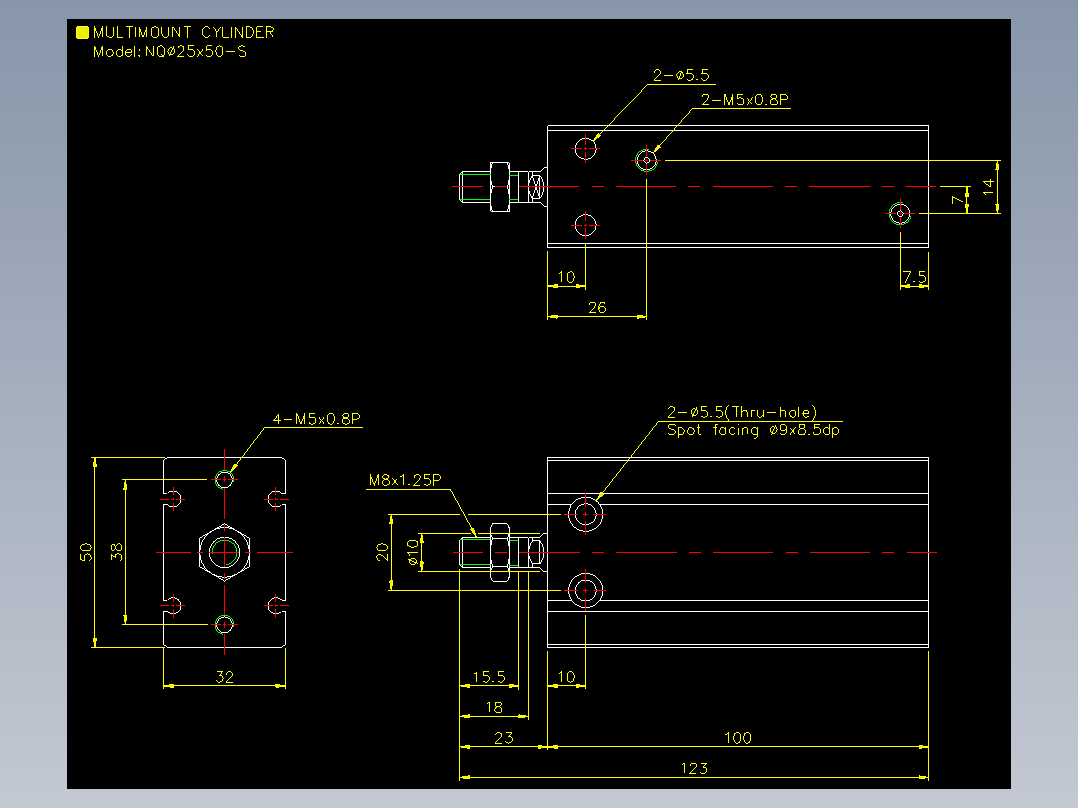Select the 100 length dimension
Viewport: 1078px width, 808px height.
point(738,738)
